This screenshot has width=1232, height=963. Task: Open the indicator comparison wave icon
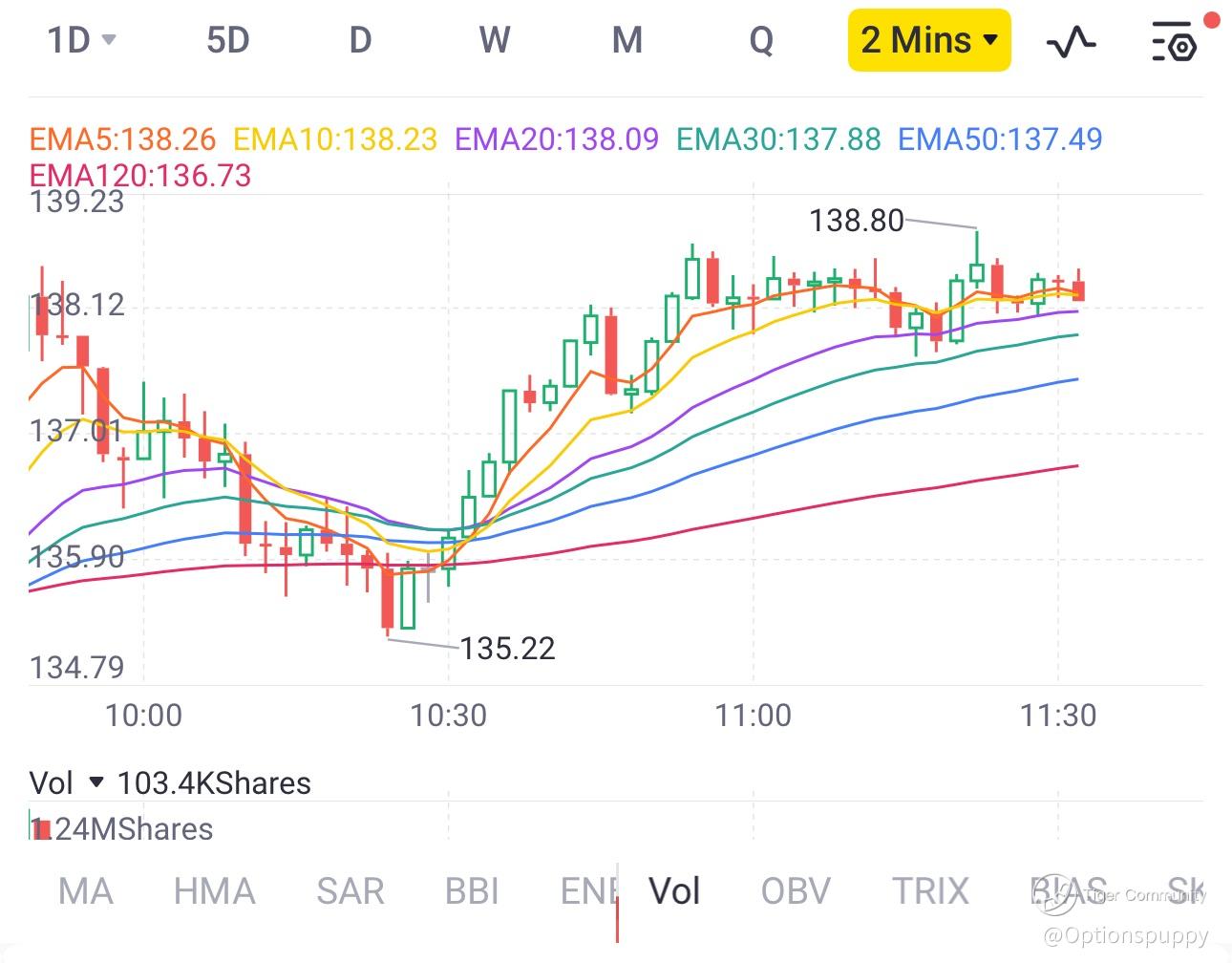[1072, 41]
